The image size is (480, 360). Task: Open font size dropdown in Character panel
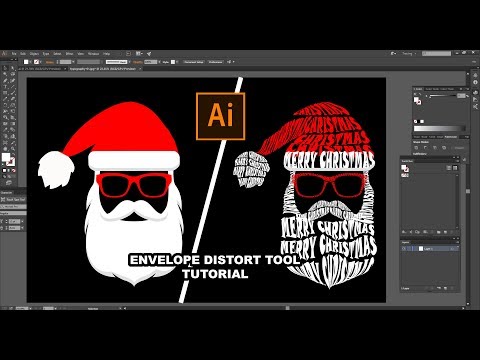pos(22,221)
